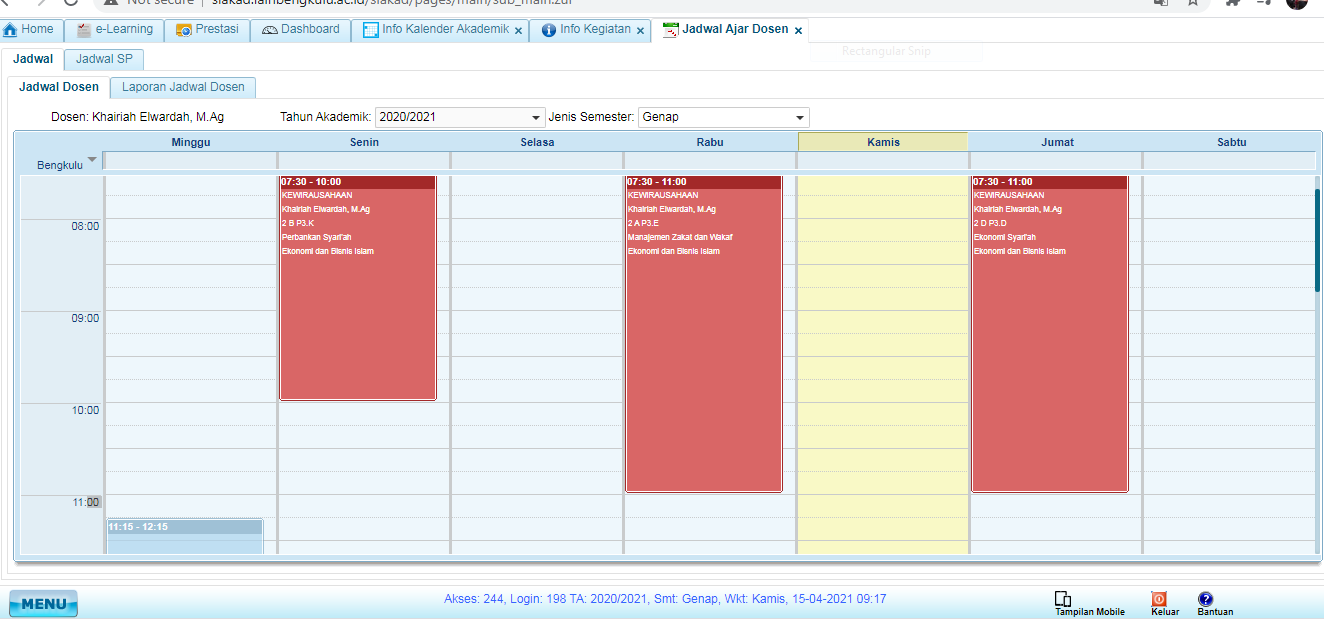Expand the Jenis Semester dropdown

coord(800,117)
